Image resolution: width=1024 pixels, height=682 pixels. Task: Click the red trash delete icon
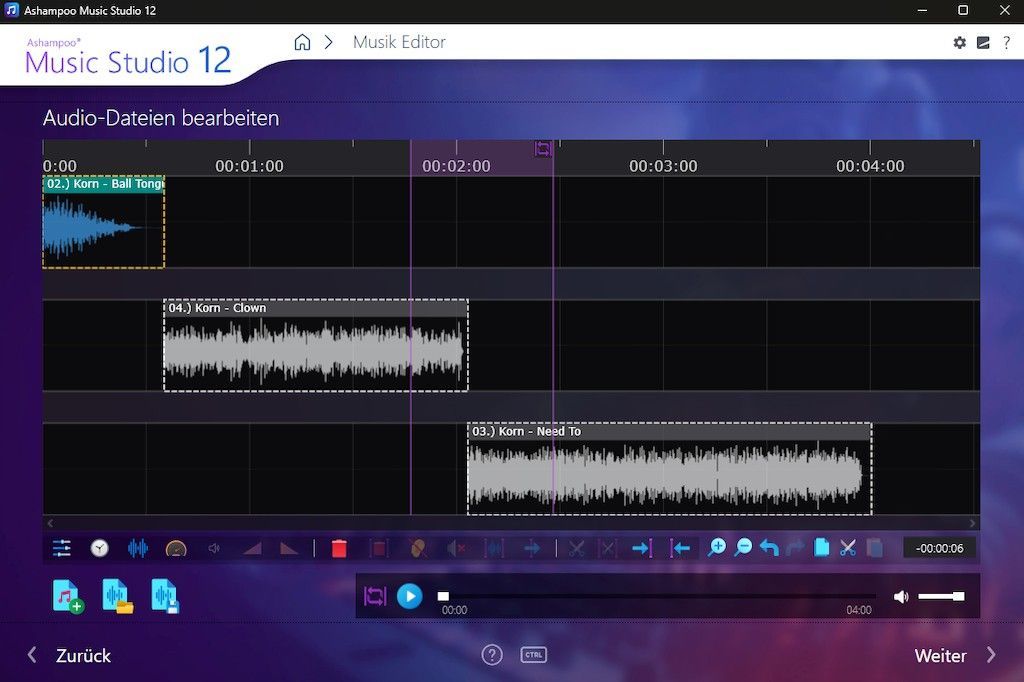339,548
